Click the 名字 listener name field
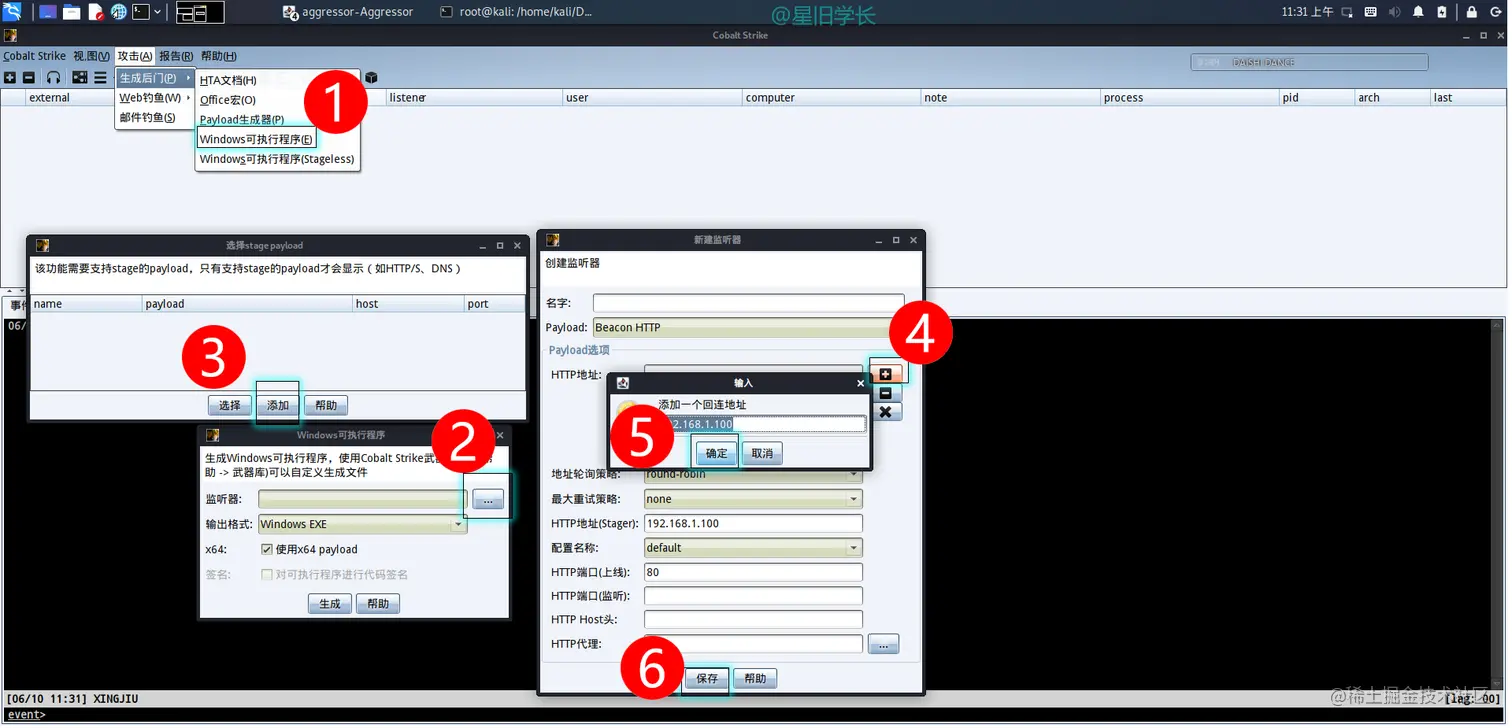The width and height of the screenshot is (1512, 728). (x=748, y=302)
